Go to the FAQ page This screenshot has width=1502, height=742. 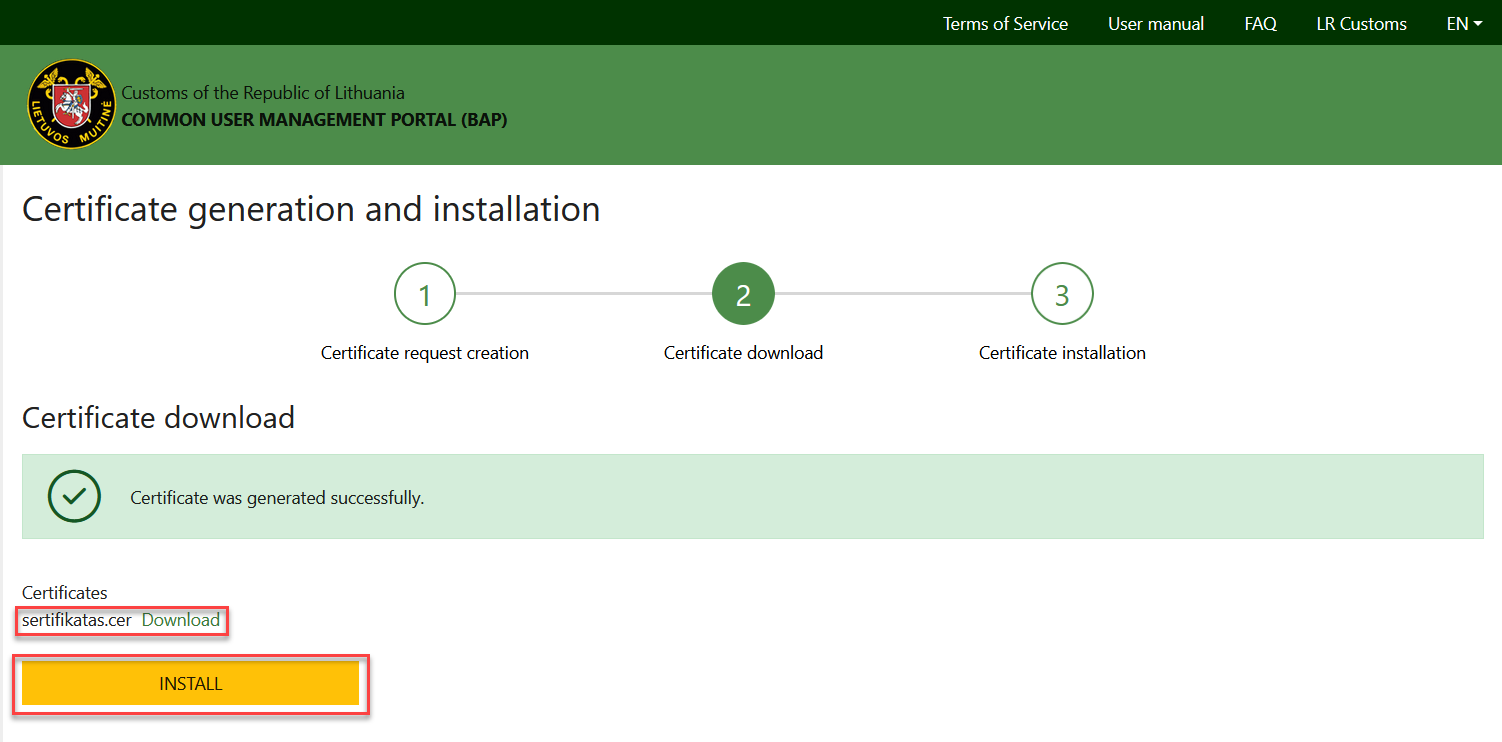[1260, 24]
